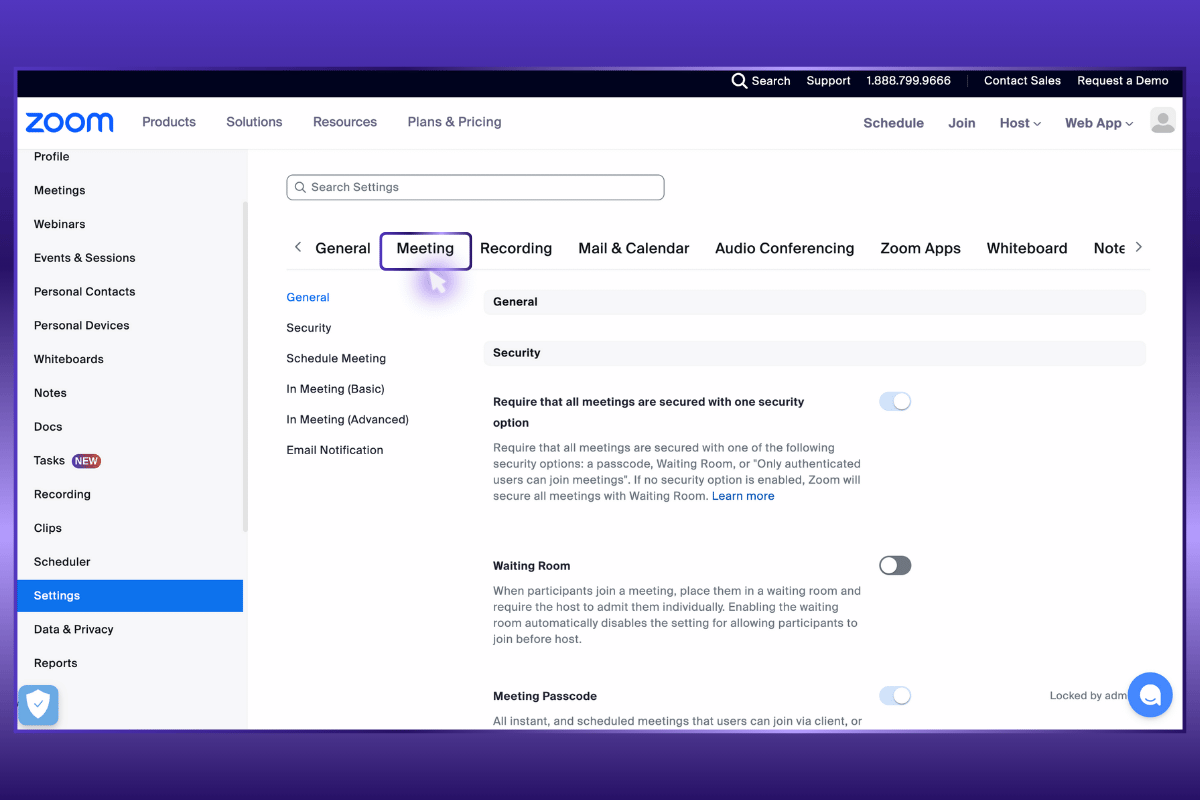Viewport: 1200px width, 800px height.
Task: Expand the Host dropdown
Action: [1020, 123]
